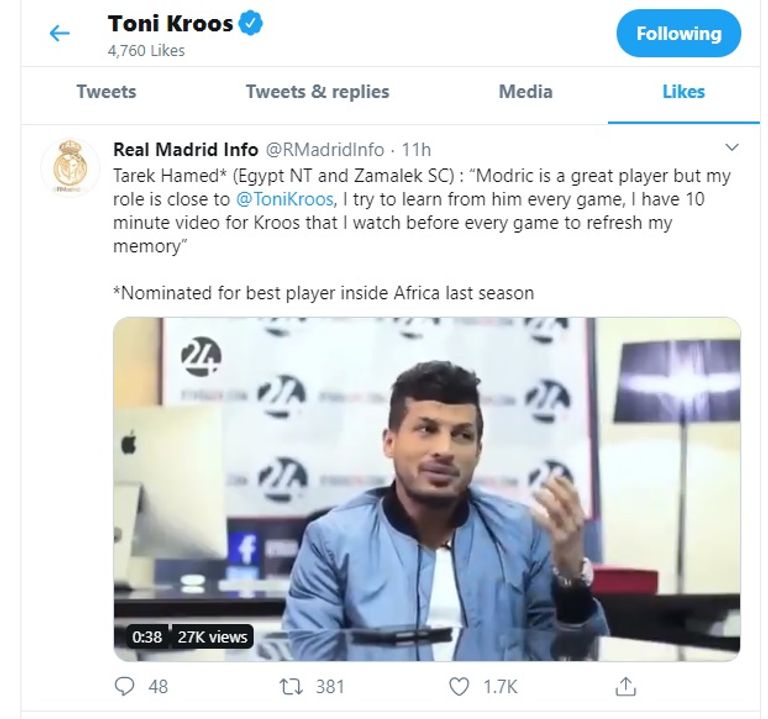Play the Tarek Hamed interview video
The width and height of the screenshot is (768, 719).
tap(427, 488)
